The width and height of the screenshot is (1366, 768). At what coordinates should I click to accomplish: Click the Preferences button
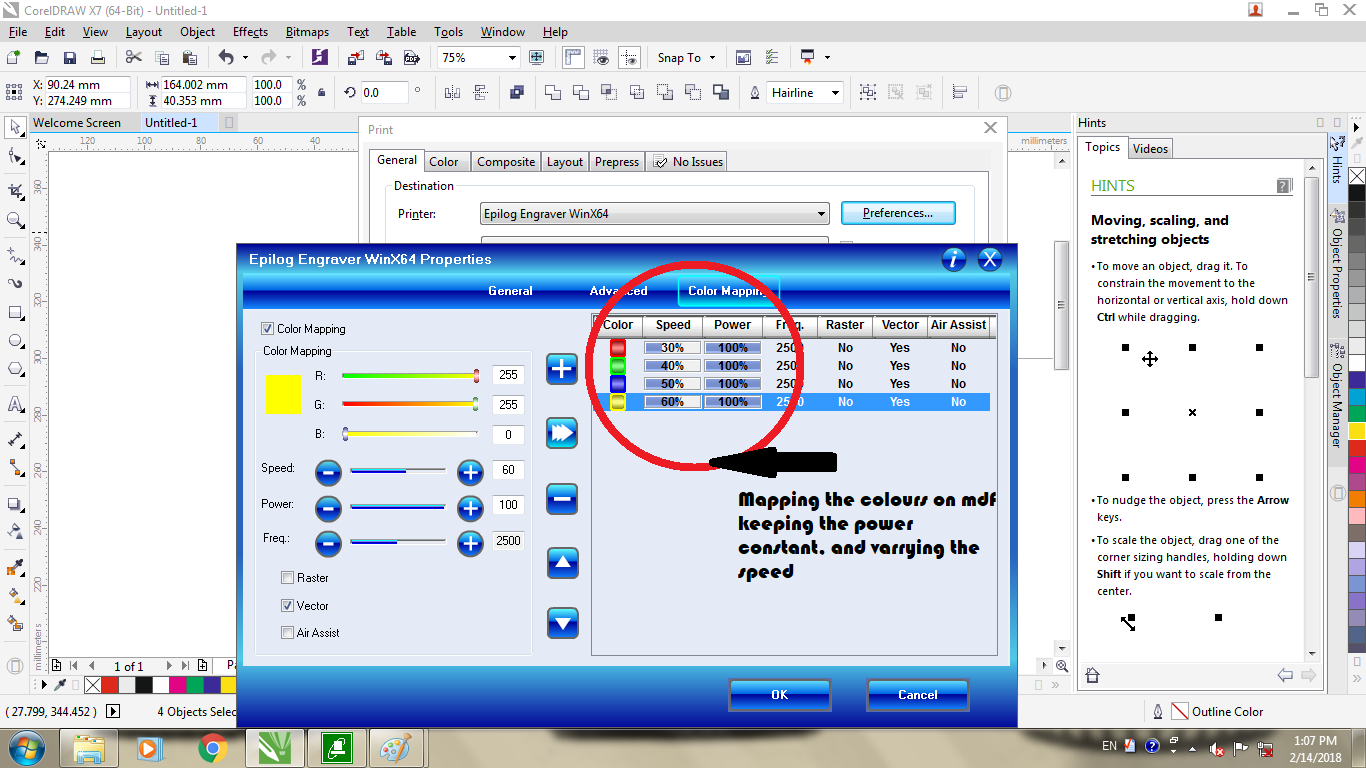point(898,213)
